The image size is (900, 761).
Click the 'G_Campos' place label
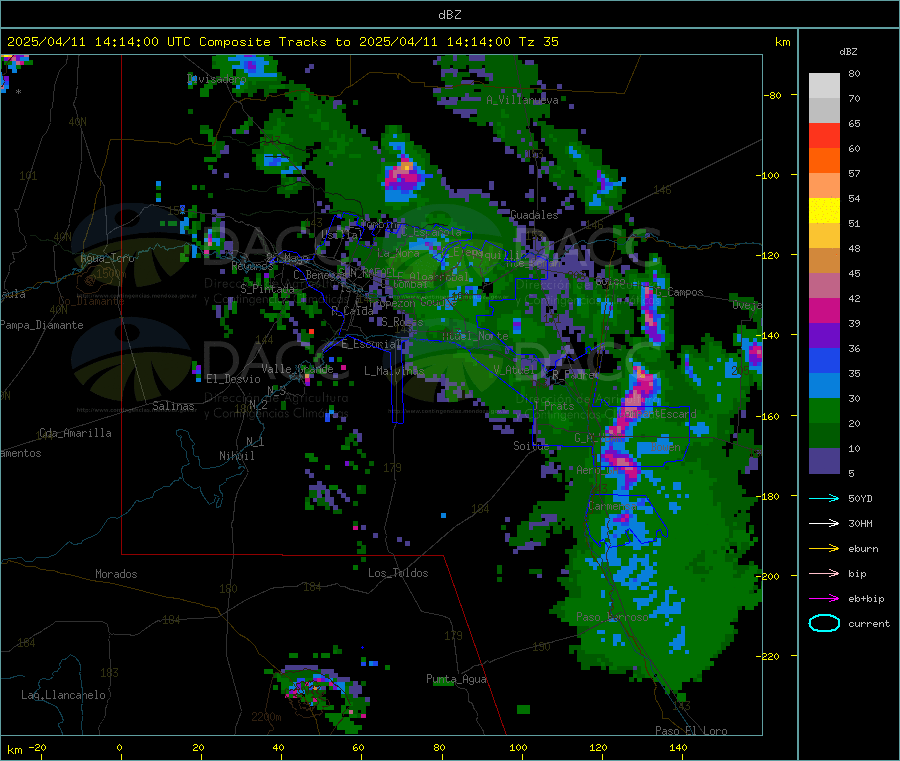[679, 292]
